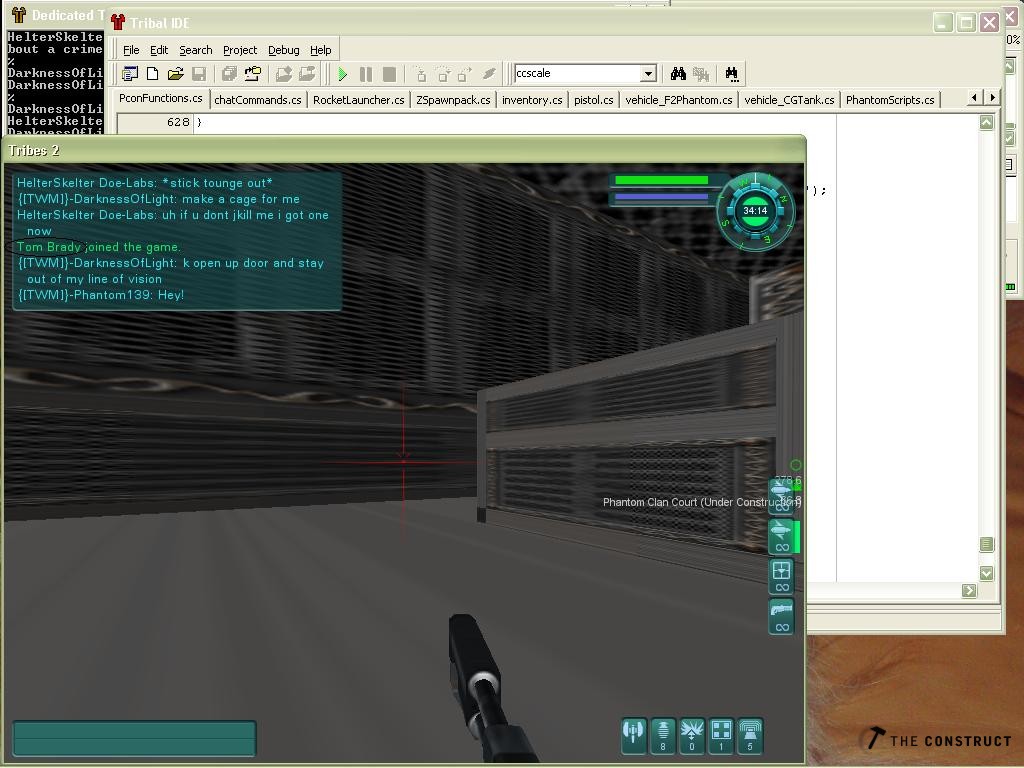Click the editor vertical scrollbar thumb
This screenshot has height=768, width=1024.
click(986, 544)
